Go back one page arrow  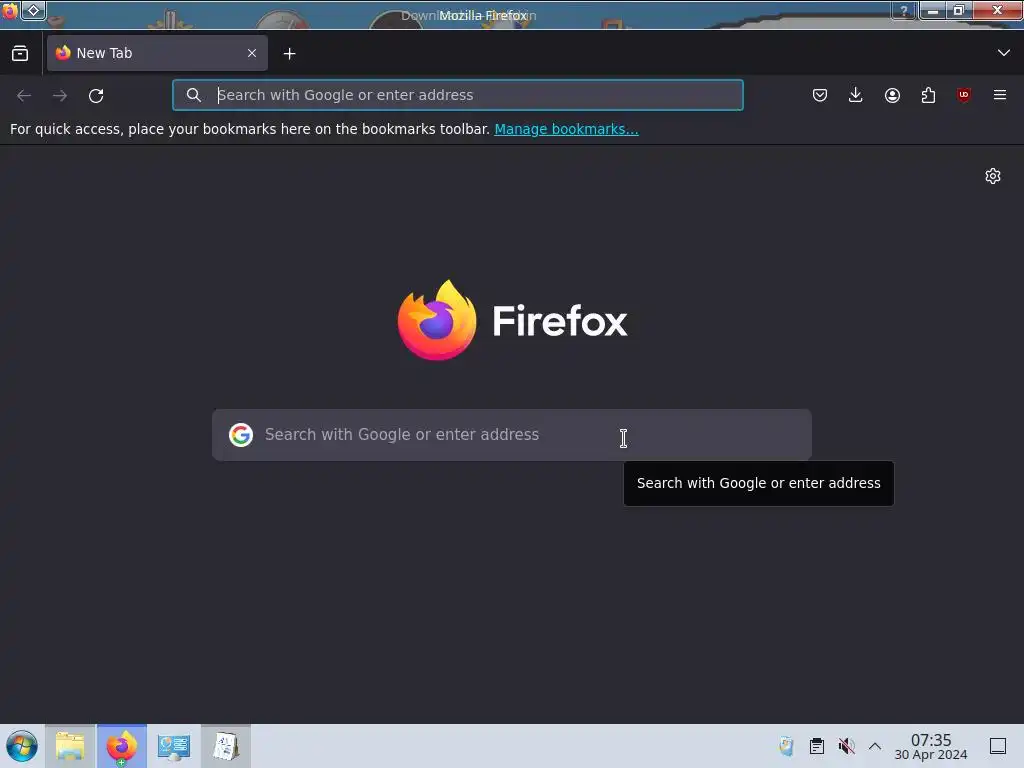[x=24, y=95]
